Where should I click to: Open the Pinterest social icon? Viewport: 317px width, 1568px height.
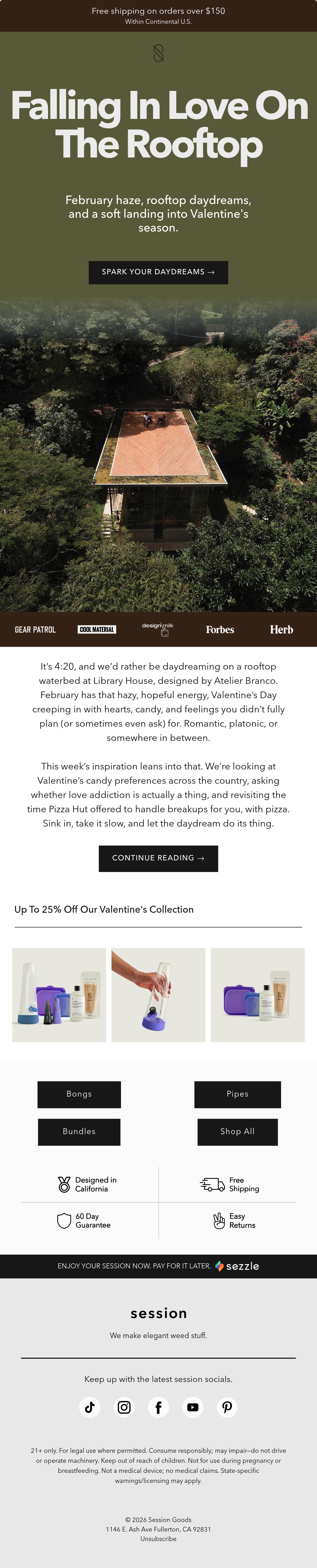pyautogui.click(x=227, y=1407)
